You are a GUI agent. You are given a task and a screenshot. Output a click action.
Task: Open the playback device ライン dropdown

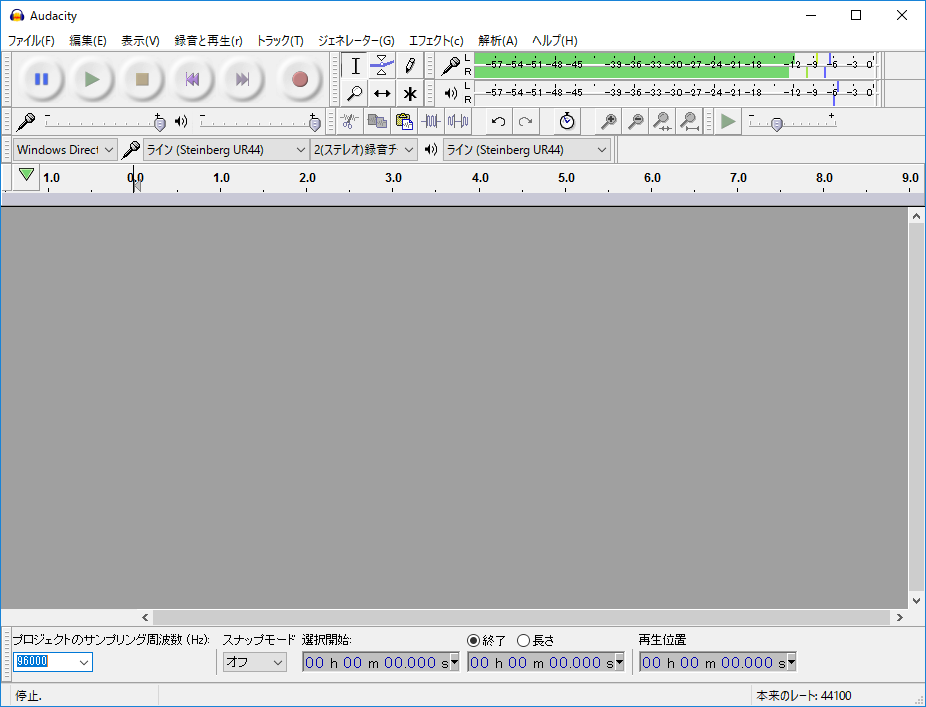(527, 150)
